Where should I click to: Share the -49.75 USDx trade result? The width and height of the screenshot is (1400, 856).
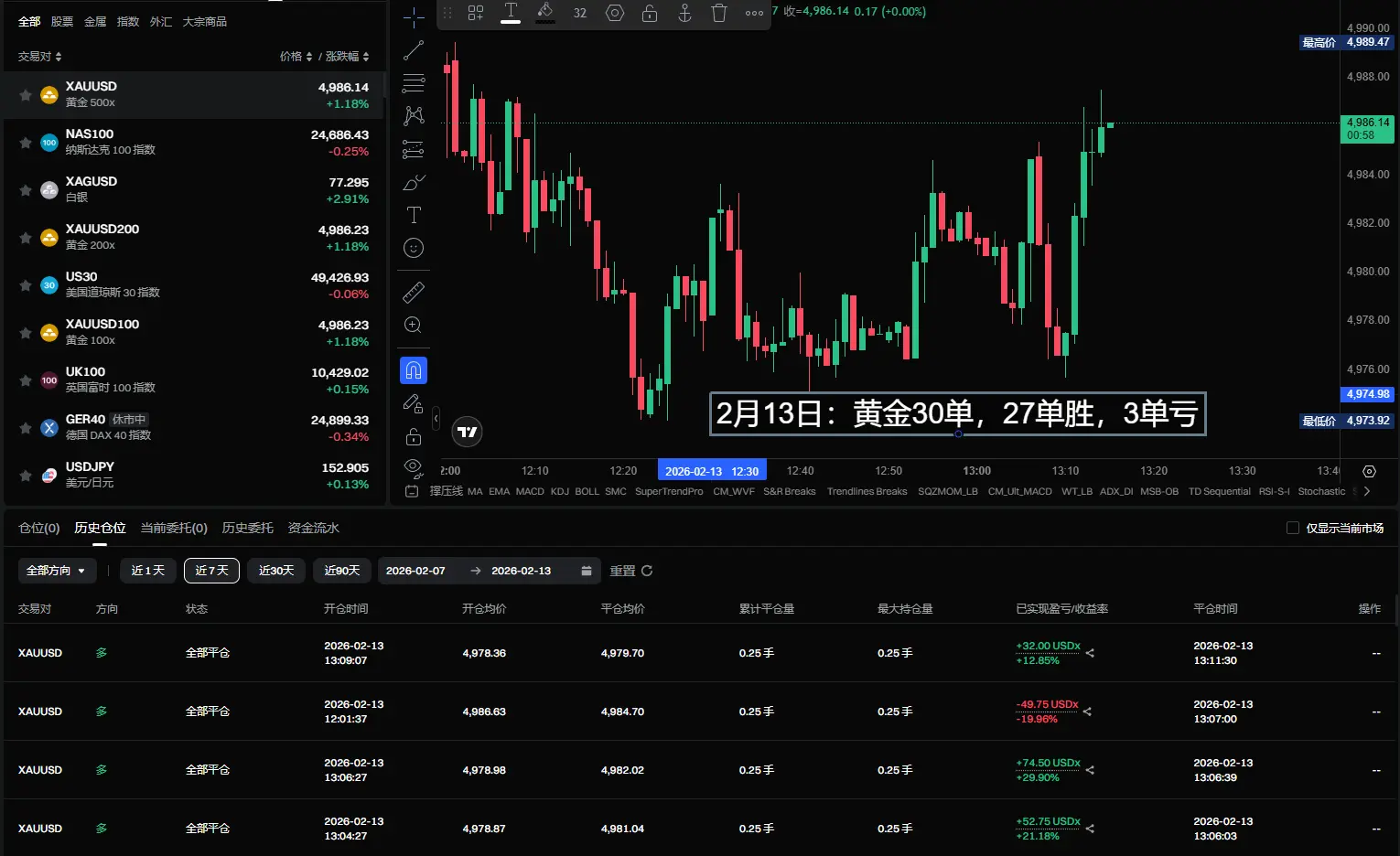pyautogui.click(x=1087, y=712)
